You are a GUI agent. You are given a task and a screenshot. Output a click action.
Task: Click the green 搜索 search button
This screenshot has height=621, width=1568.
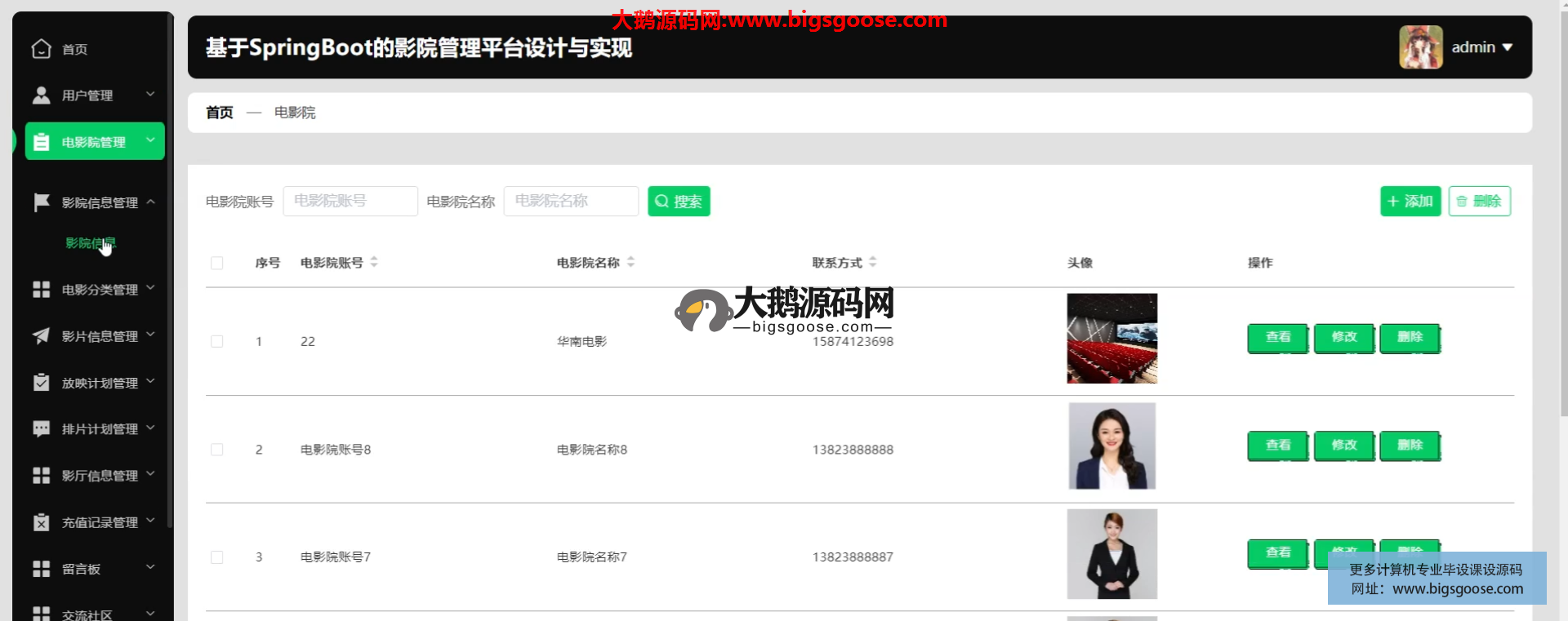pos(679,202)
